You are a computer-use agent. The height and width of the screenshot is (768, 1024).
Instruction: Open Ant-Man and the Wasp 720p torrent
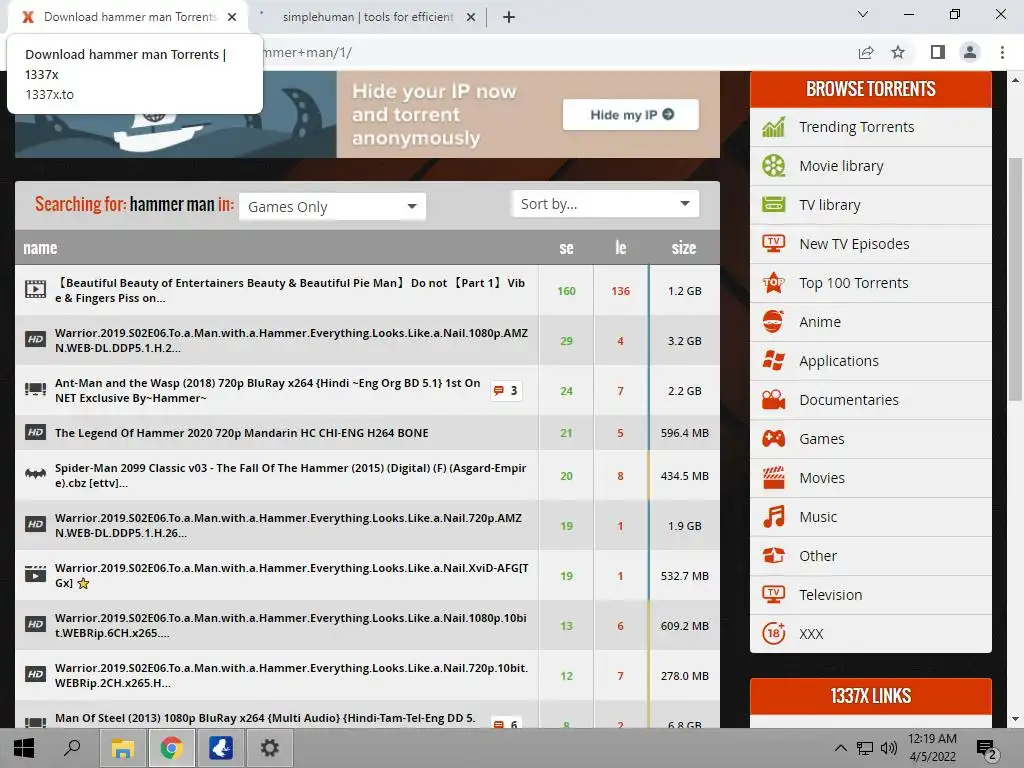268,391
